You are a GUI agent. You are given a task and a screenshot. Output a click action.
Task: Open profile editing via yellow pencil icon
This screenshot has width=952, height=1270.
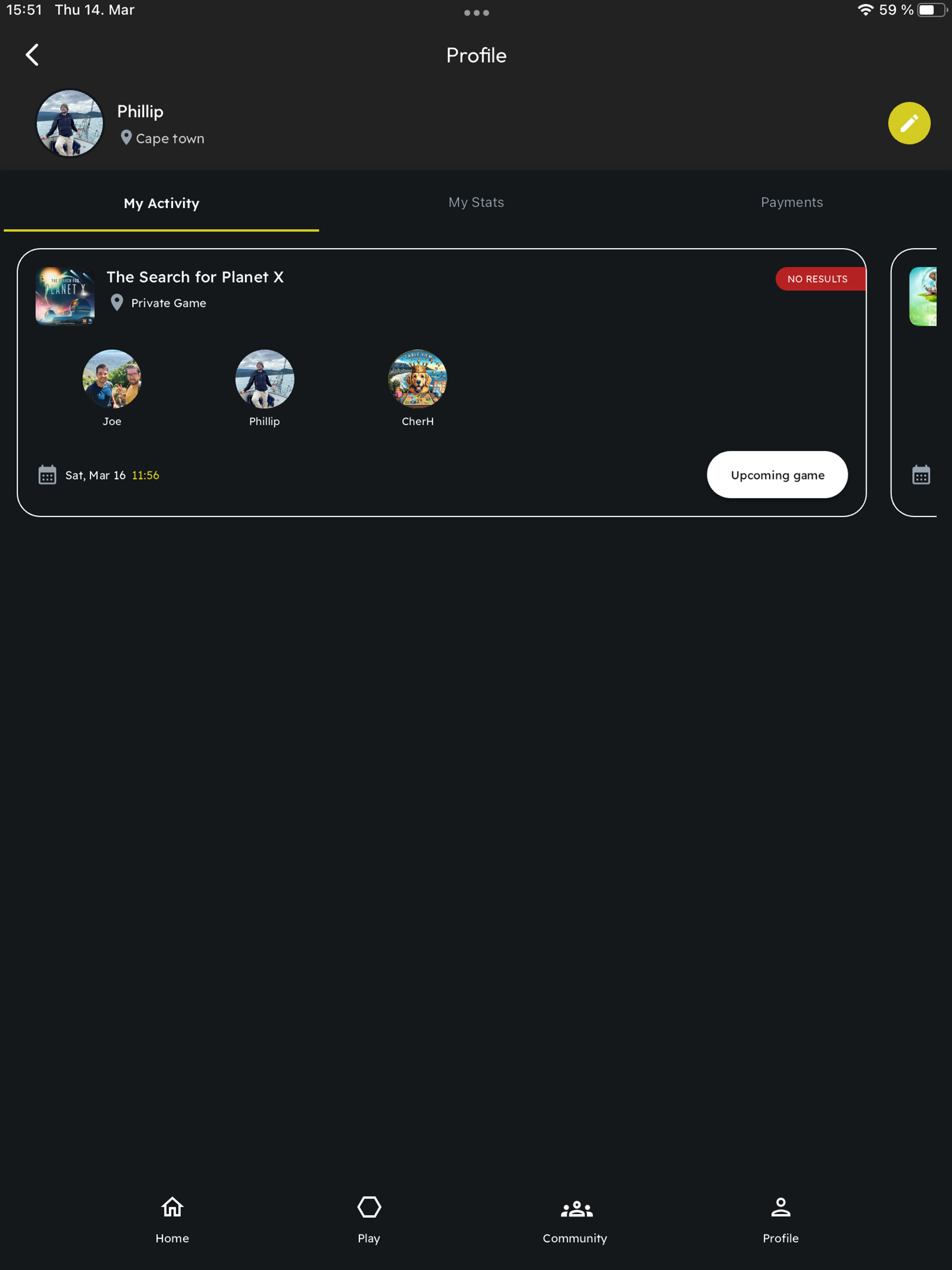(909, 124)
